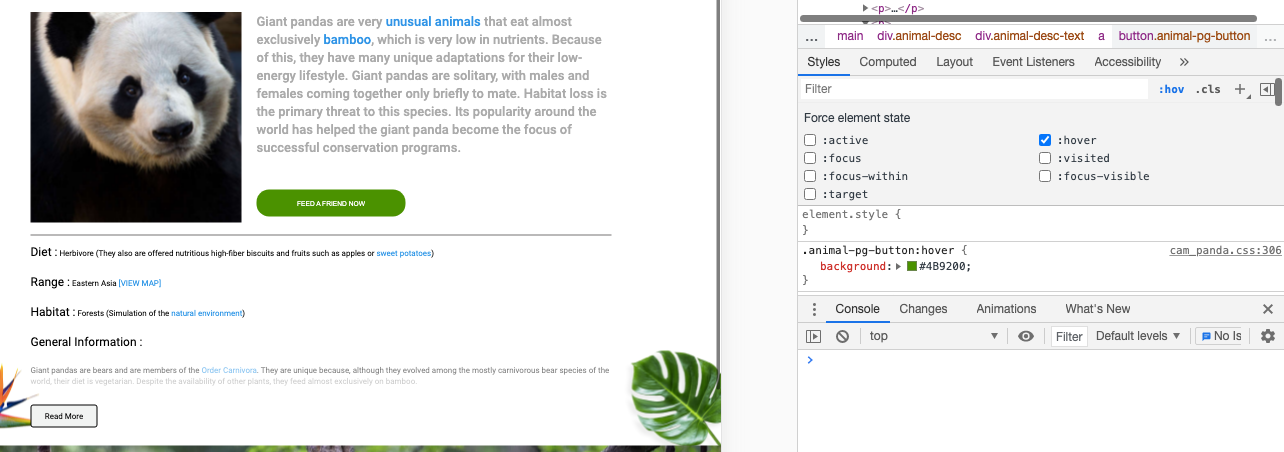Close the console drawer with the X

coord(1268,309)
